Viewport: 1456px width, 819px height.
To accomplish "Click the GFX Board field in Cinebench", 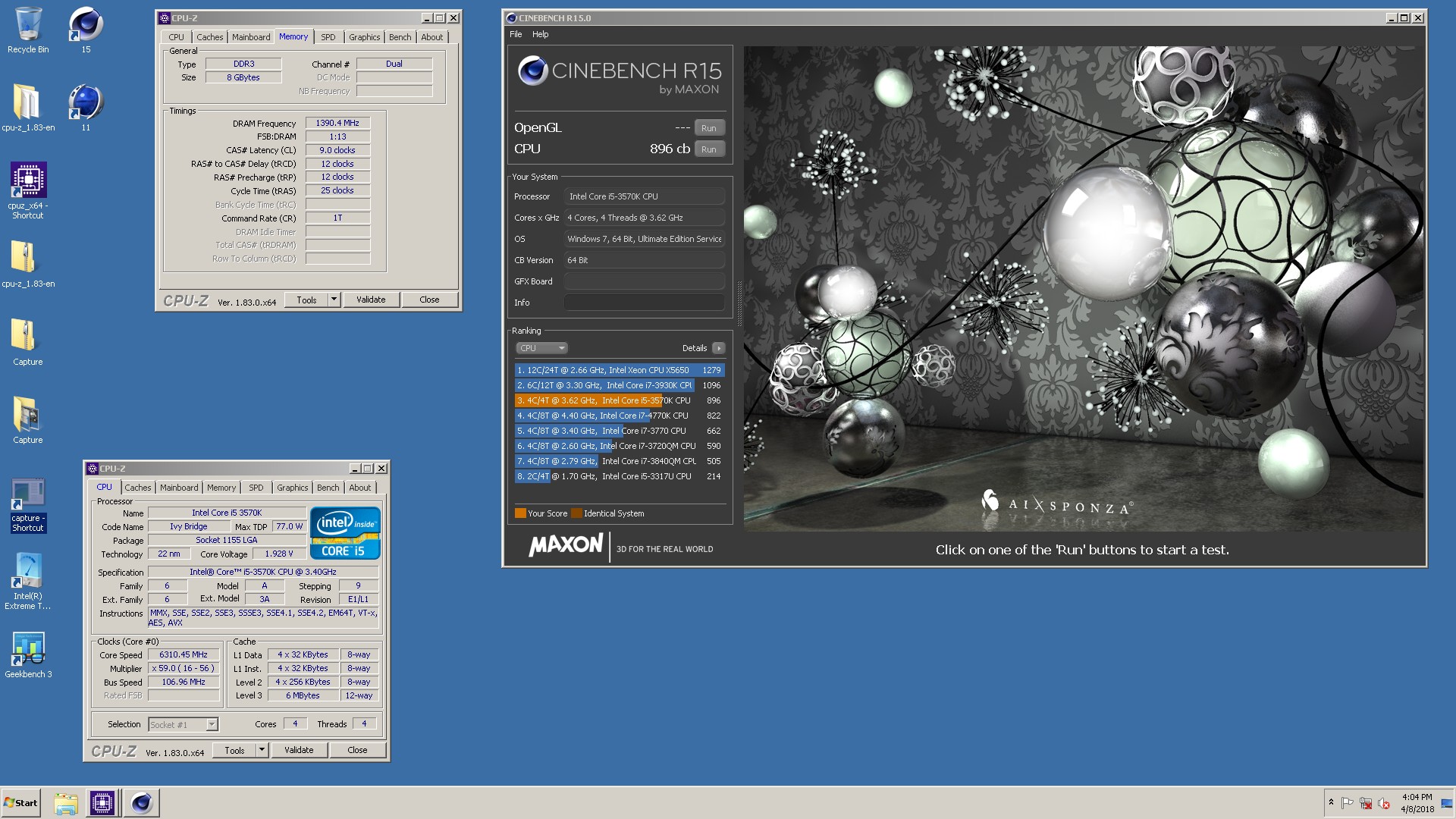I will [644, 281].
